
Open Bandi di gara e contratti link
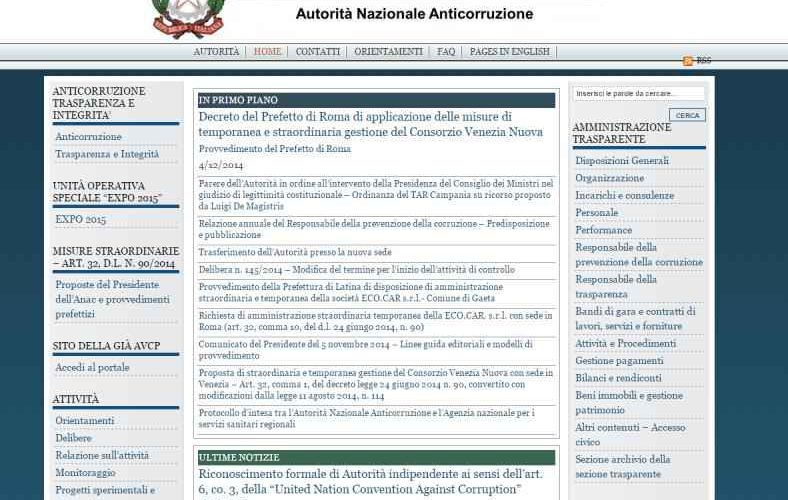pyautogui.click(x=635, y=319)
